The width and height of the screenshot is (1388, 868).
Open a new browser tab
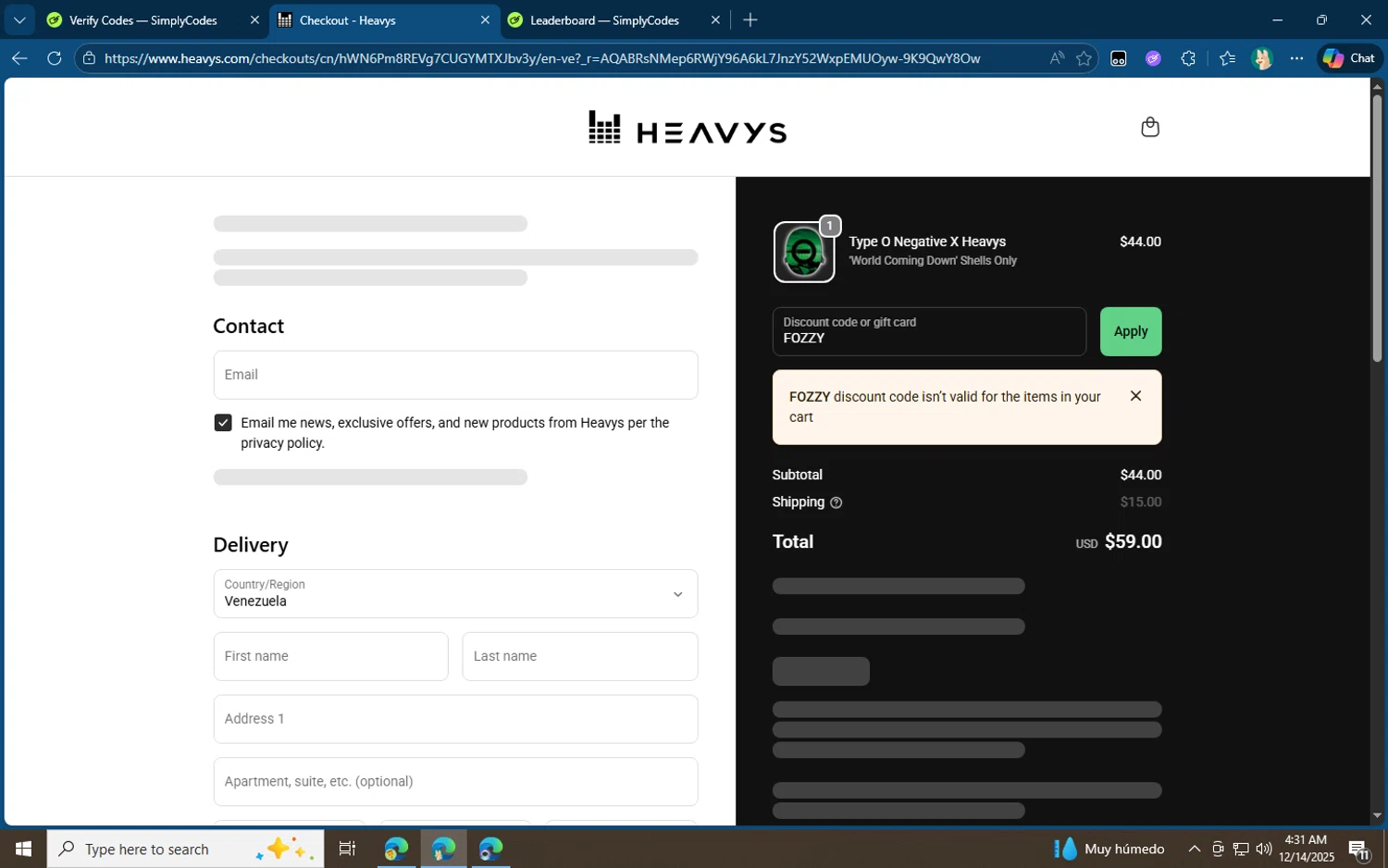[750, 19]
